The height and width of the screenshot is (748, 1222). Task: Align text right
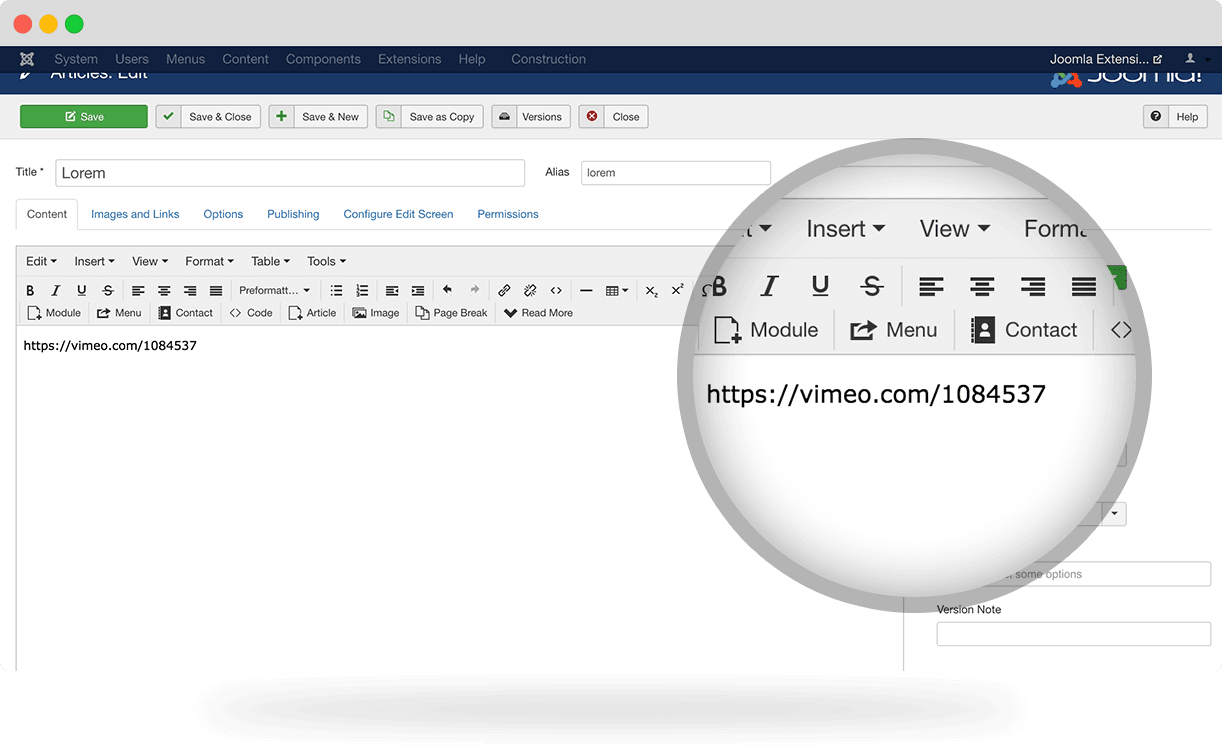[x=190, y=291]
